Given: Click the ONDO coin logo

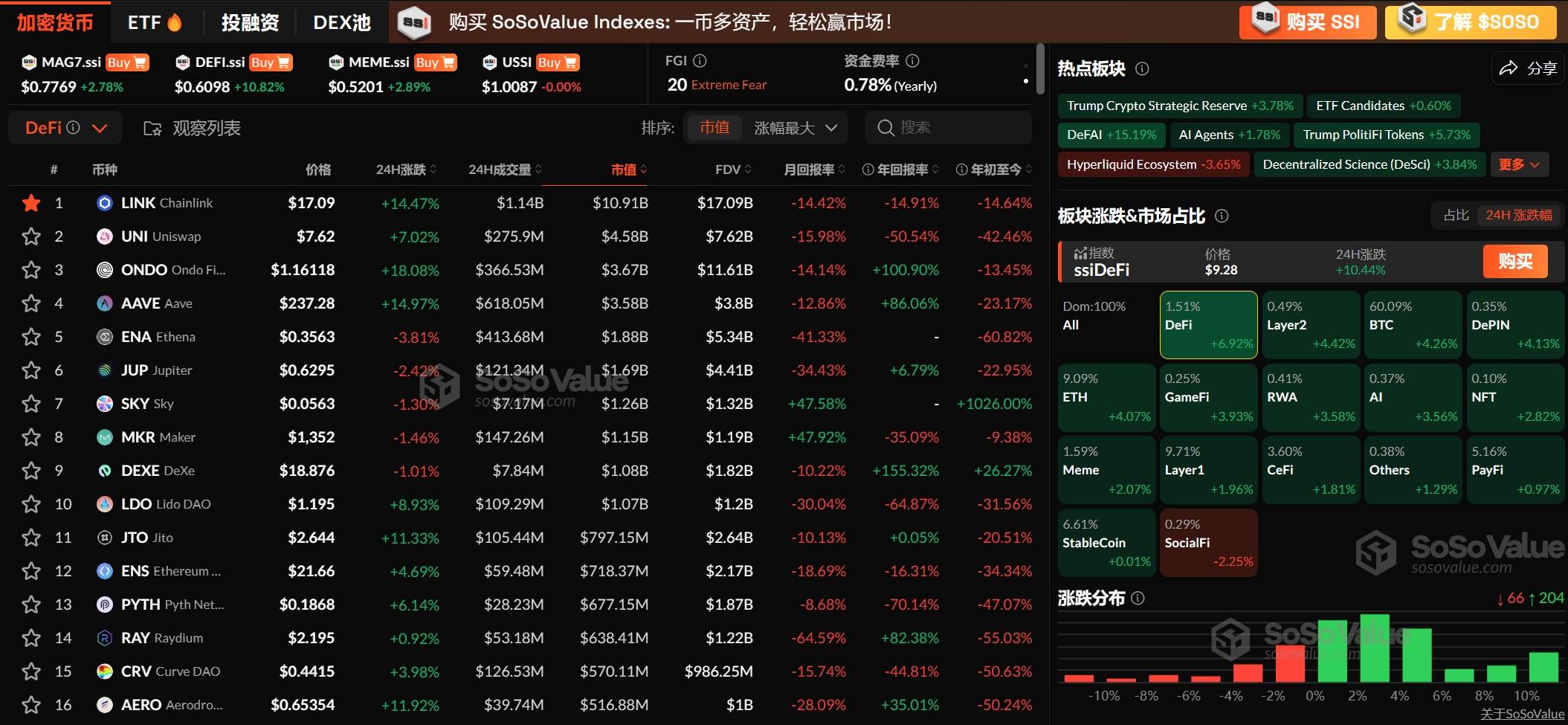Looking at the screenshot, I should tap(105, 270).
